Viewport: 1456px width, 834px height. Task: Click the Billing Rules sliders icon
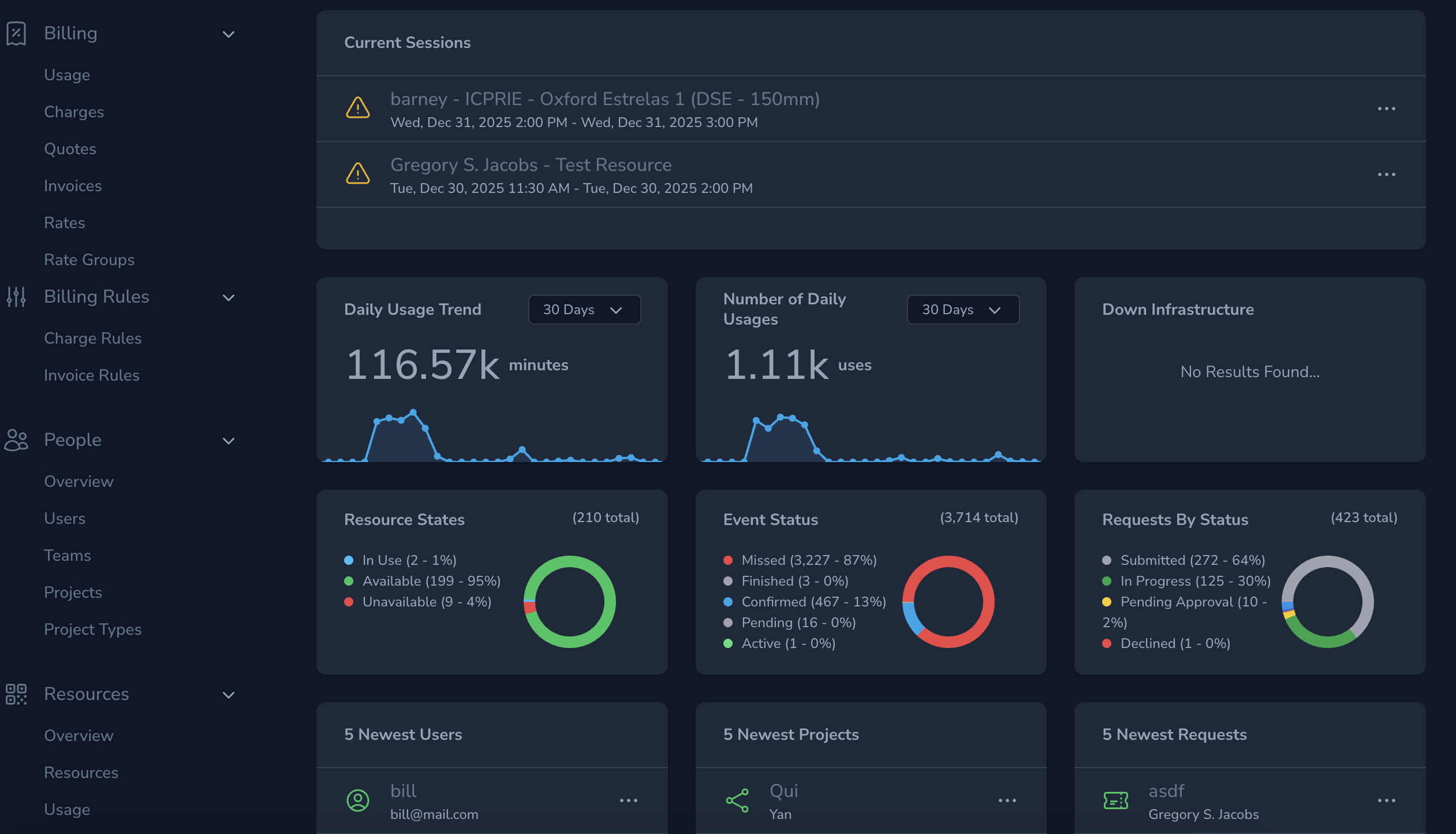[x=16, y=297]
